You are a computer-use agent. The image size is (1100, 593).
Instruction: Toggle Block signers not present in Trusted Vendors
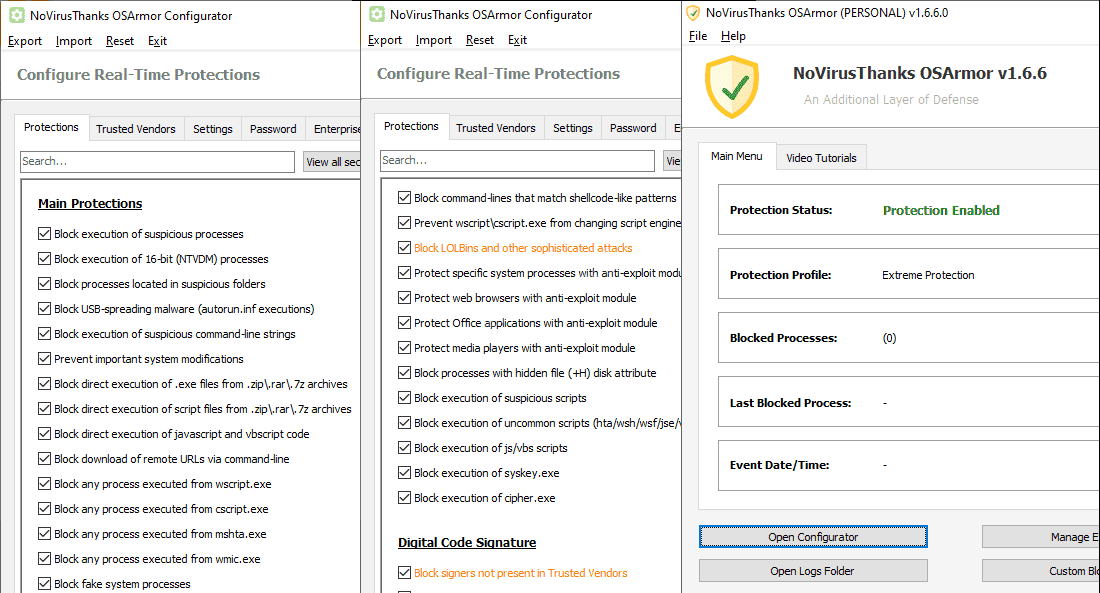pos(404,573)
